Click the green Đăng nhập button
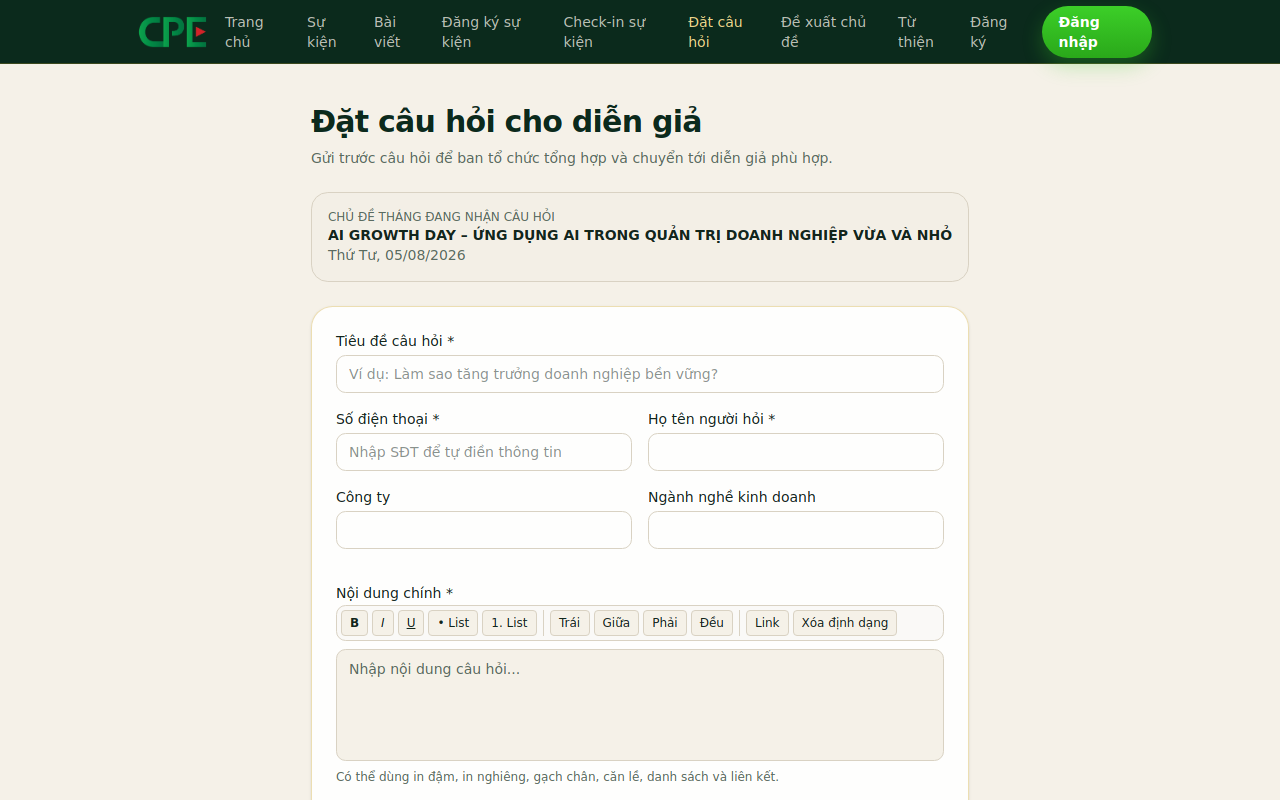This screenshot has width=1280, height=800. 1097,32
